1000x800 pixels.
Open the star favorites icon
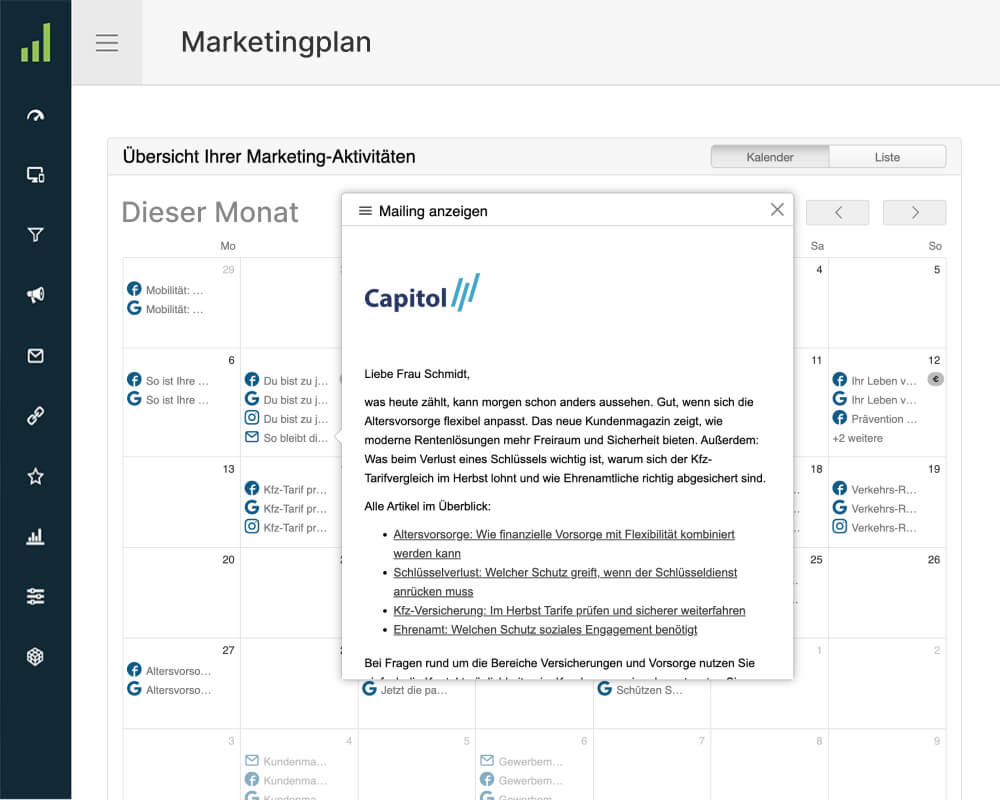click(36, 476)
